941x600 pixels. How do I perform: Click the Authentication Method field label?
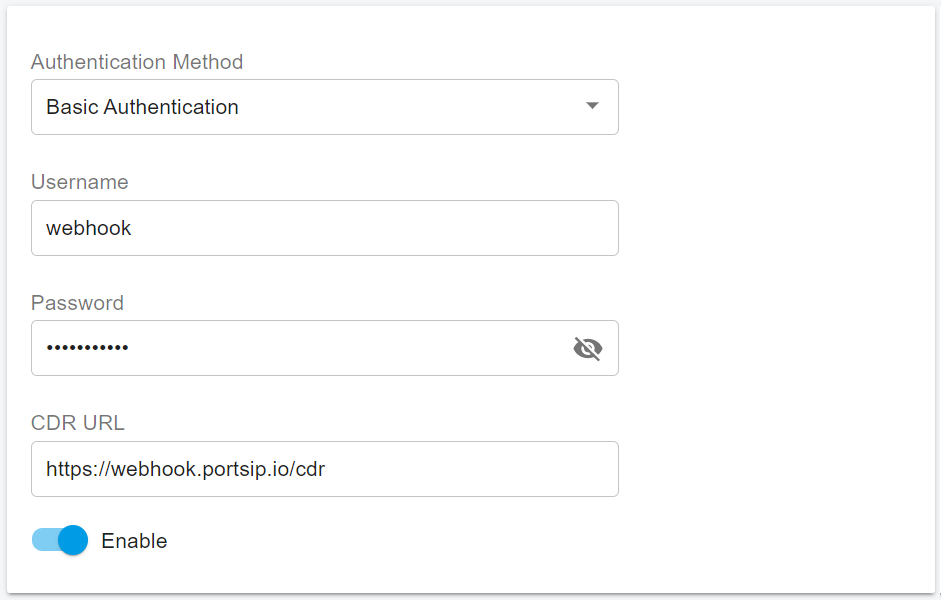[x=137, y=62]
